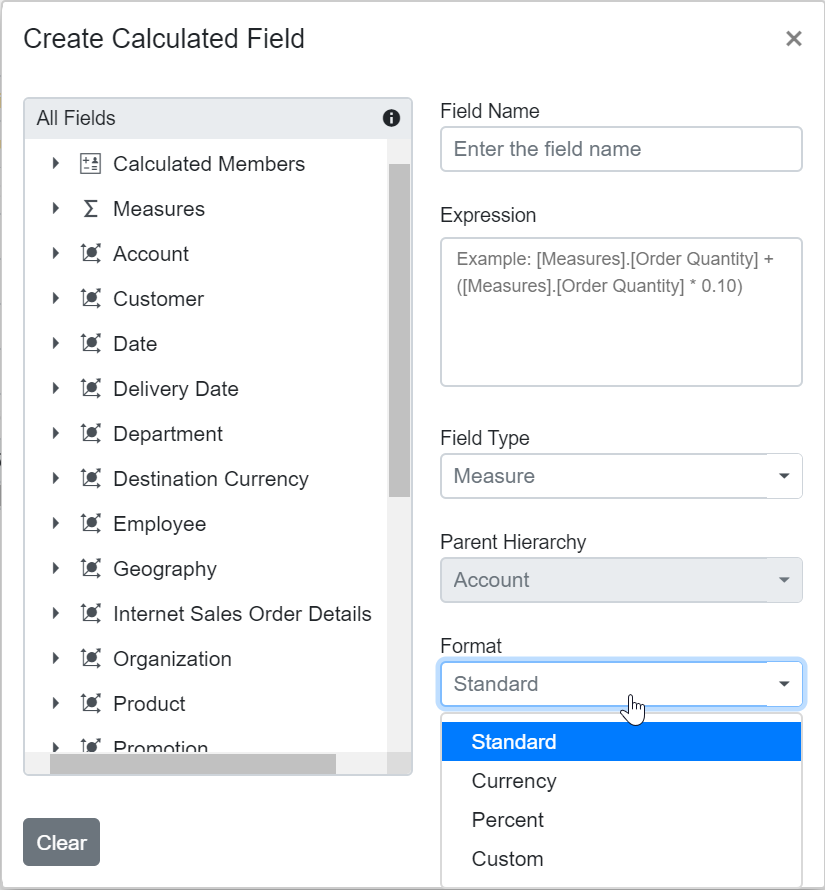
Task: Click the Internet Sales Order Details icon
Action: pyautogui.click(x=91, y=613)
